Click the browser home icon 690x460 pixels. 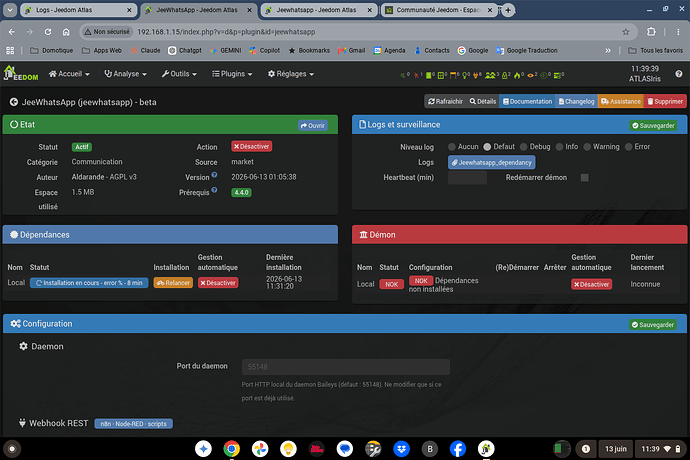pos(66,32)
